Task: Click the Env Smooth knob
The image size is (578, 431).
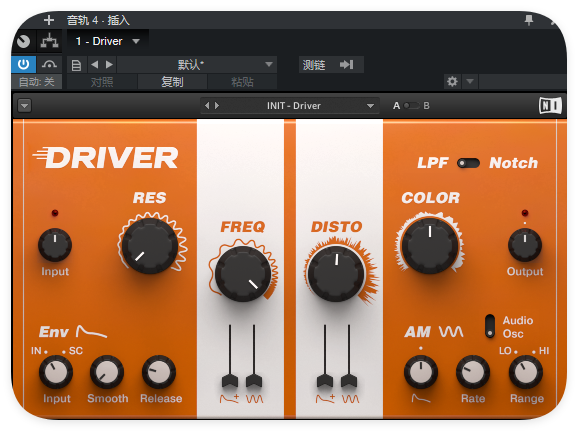Action: 107,372
